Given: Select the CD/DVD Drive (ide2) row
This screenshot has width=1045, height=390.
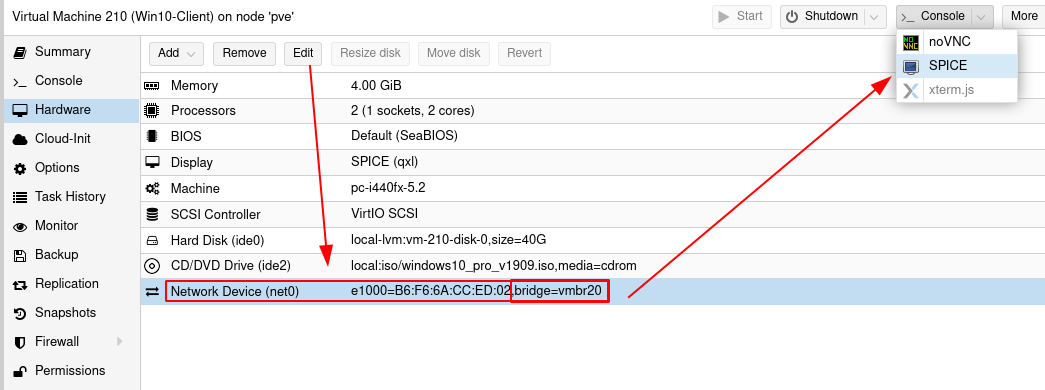Looking at the screenshot, I should [592, 265].
